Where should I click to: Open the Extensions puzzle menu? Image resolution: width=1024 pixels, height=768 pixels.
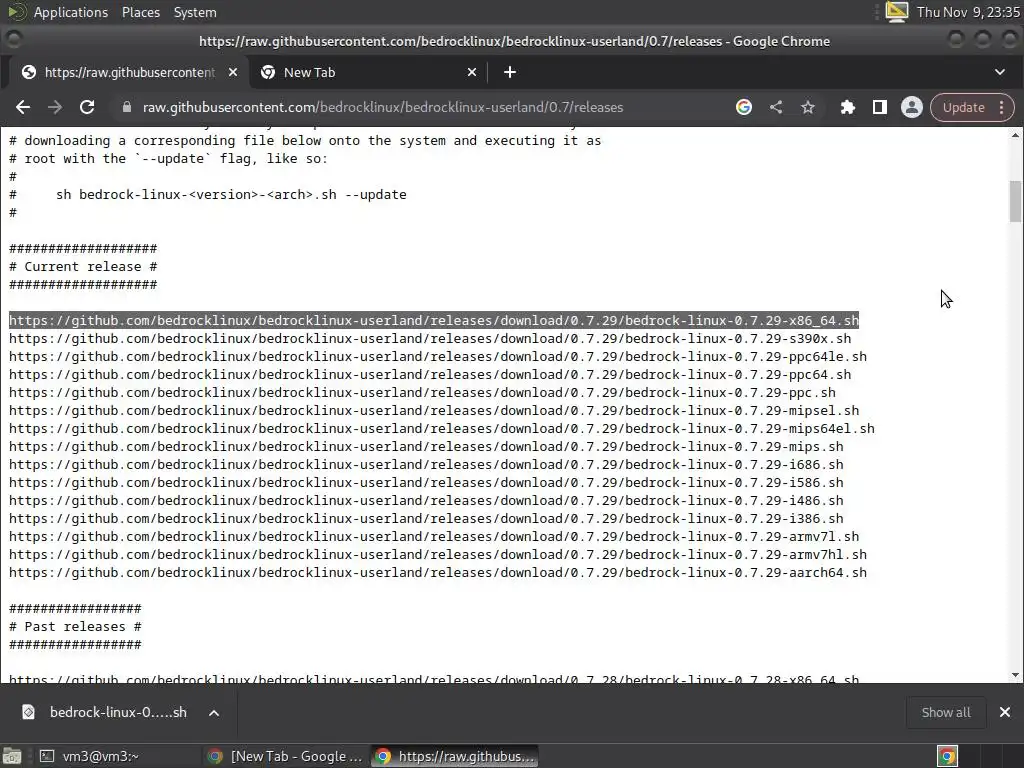[848, 108]
